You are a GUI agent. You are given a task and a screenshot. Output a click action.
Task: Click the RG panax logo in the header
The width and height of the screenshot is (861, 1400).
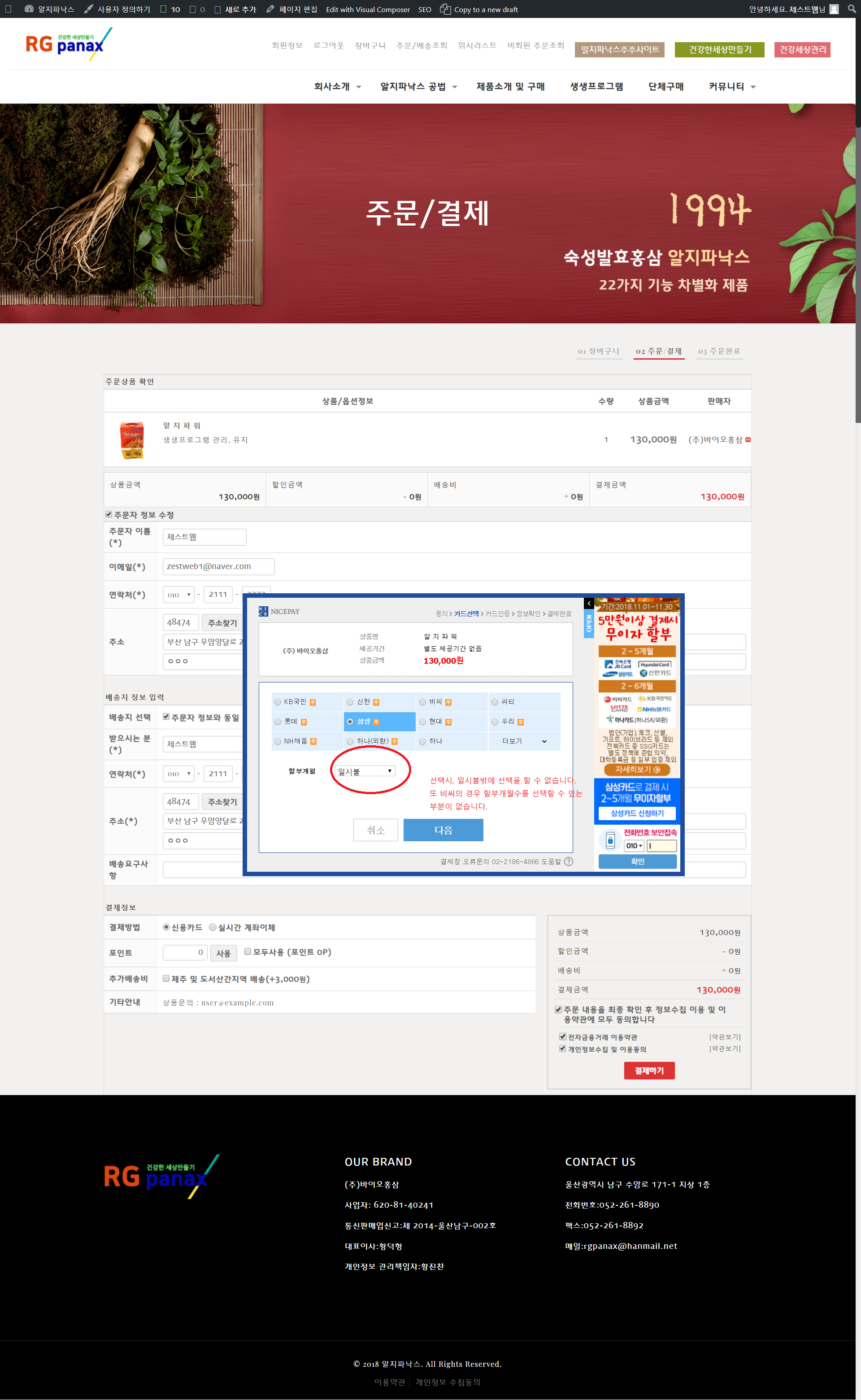pyautogui.click(x=69, y=44)
